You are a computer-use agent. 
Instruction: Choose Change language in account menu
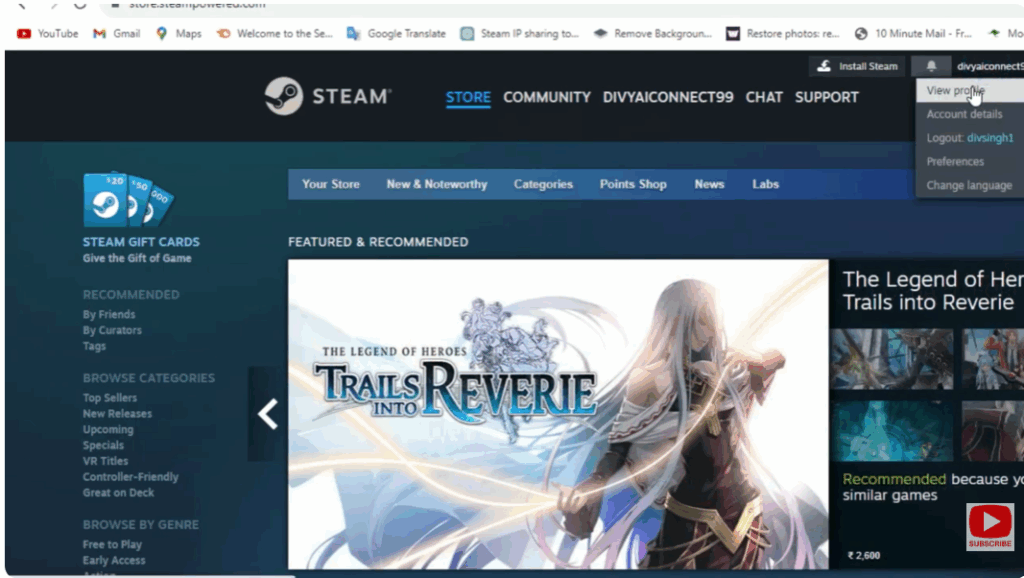[968, 185]
